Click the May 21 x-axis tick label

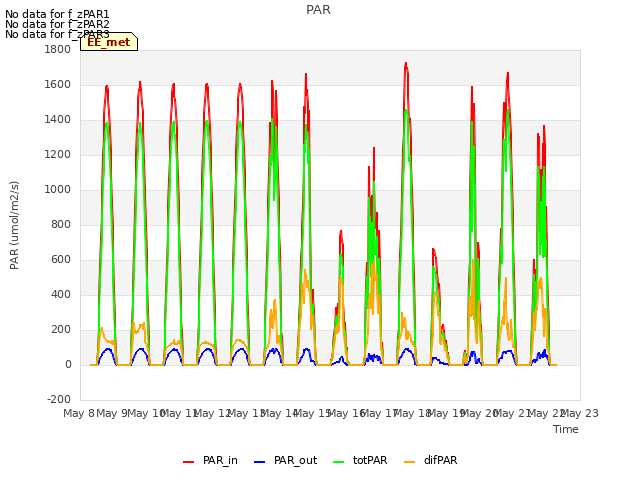coord(512,413)
